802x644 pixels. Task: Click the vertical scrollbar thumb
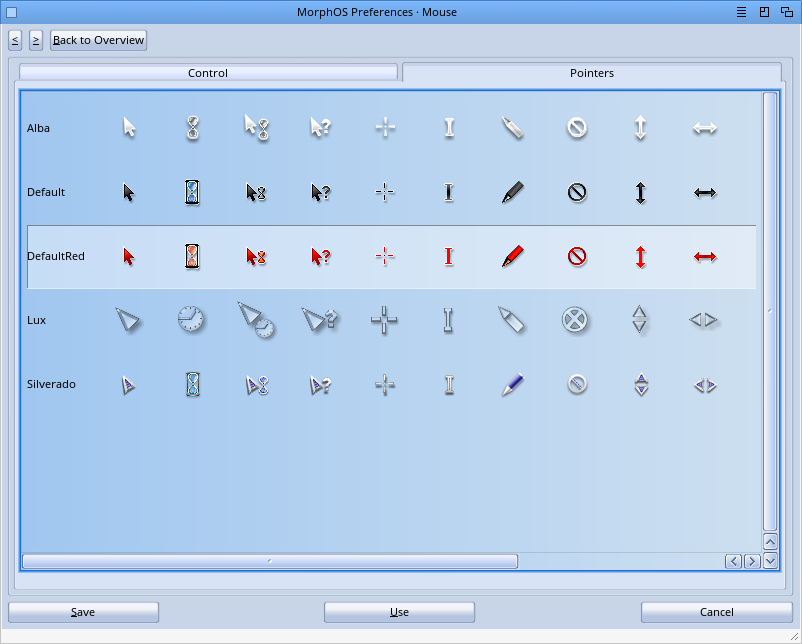[x=770, y=312]
